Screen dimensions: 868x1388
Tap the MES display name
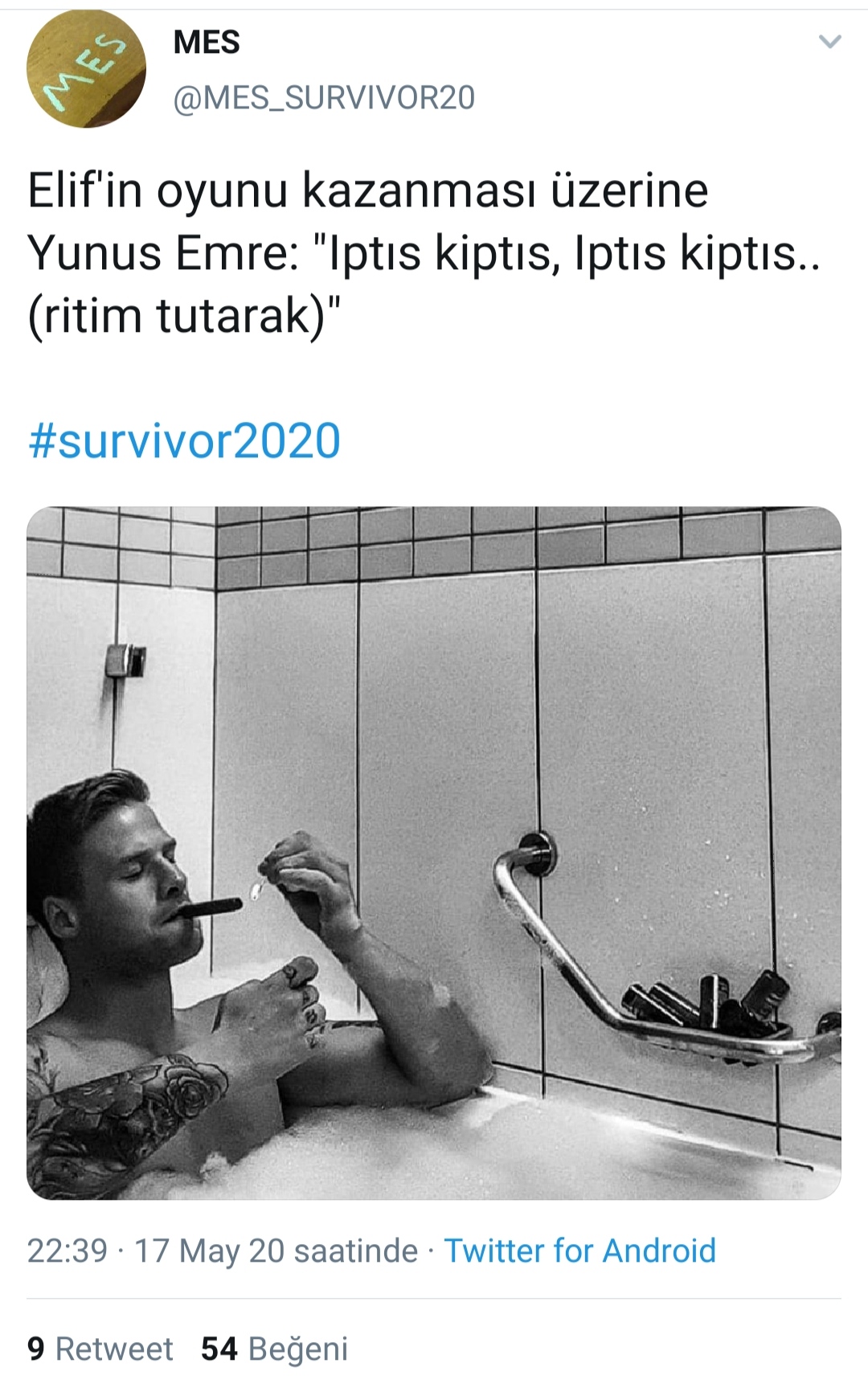click(207, 42)
